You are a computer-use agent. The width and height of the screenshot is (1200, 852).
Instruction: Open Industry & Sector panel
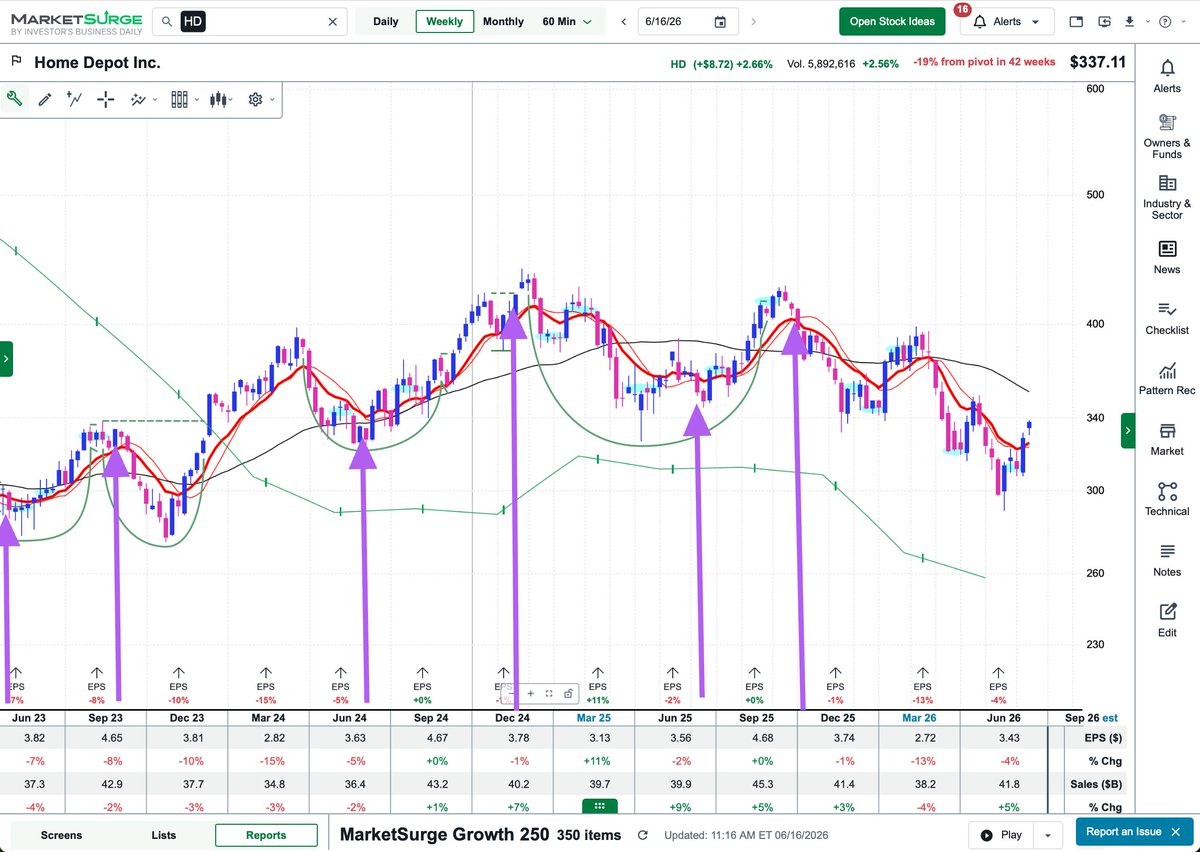(x=1167, y=197)
